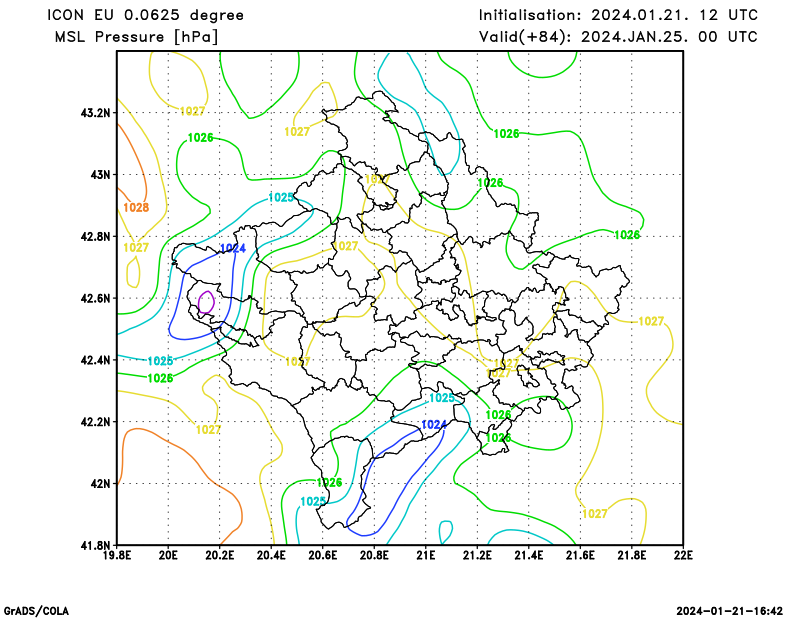Click the "20.6E" longitude label
The image size is (800, 618).
pos(323,555)
